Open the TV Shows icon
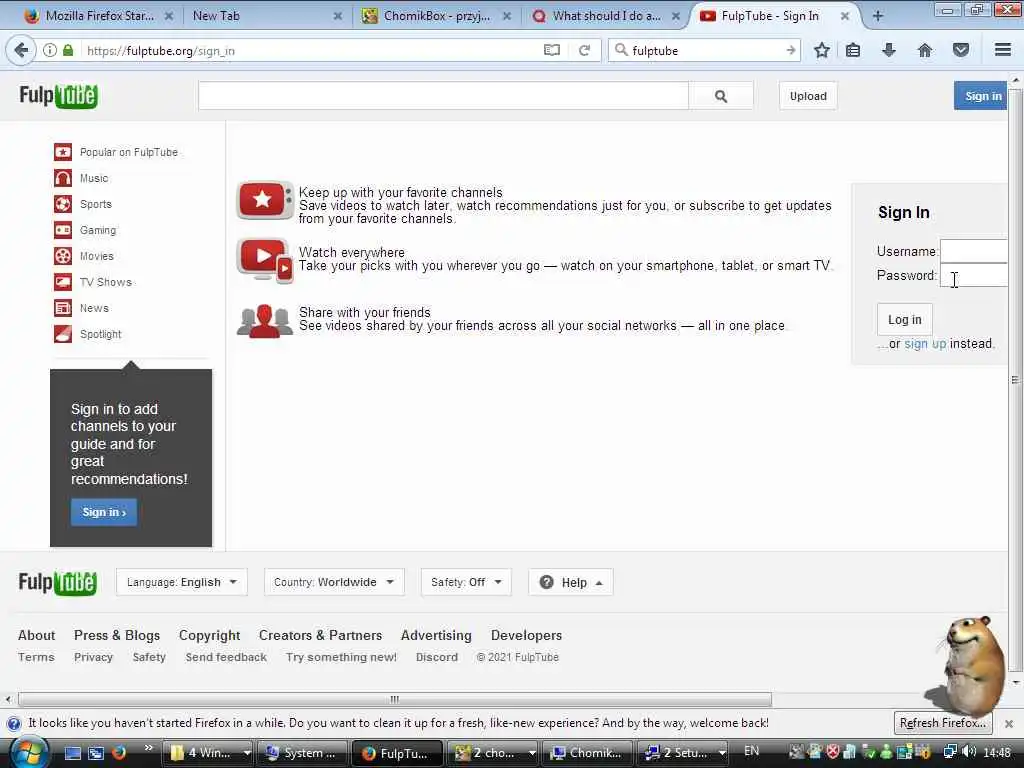The width and height of the screenshot is (1024, 768). pyautogui.click(x=63, y=282)
